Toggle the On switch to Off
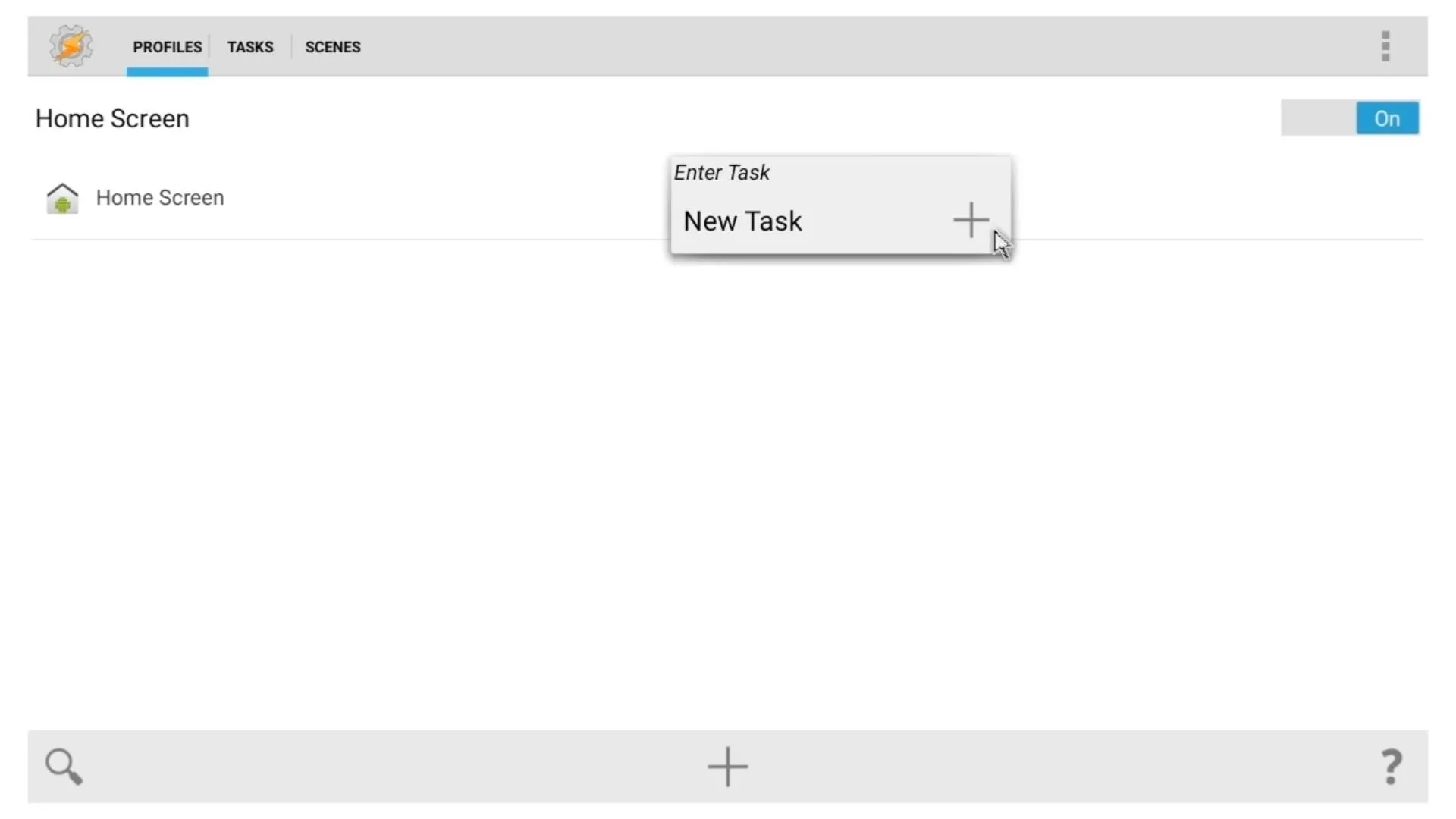This screenshot has height=819, width=1456. click(x=1388, y=118)
